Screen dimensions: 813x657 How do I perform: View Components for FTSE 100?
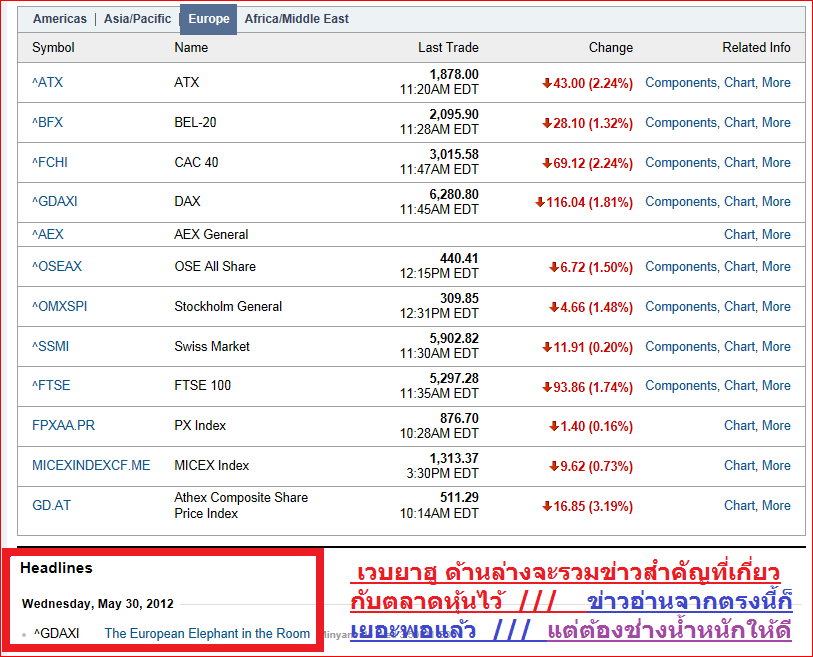coord(681,385)
